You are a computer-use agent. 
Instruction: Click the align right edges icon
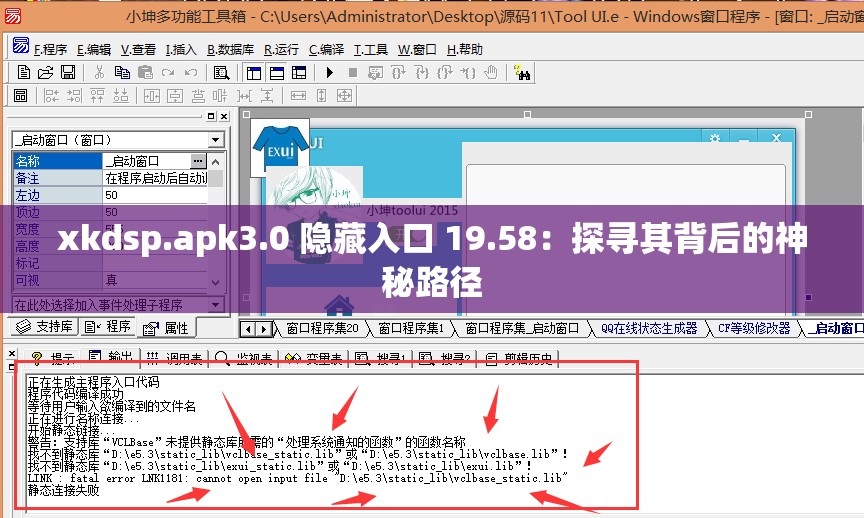tap(74, 95)
